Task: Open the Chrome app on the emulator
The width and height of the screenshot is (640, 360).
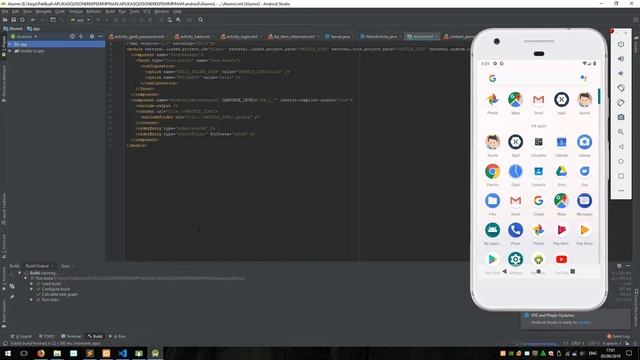Action: pyautogui.click(x=493, y=171)
